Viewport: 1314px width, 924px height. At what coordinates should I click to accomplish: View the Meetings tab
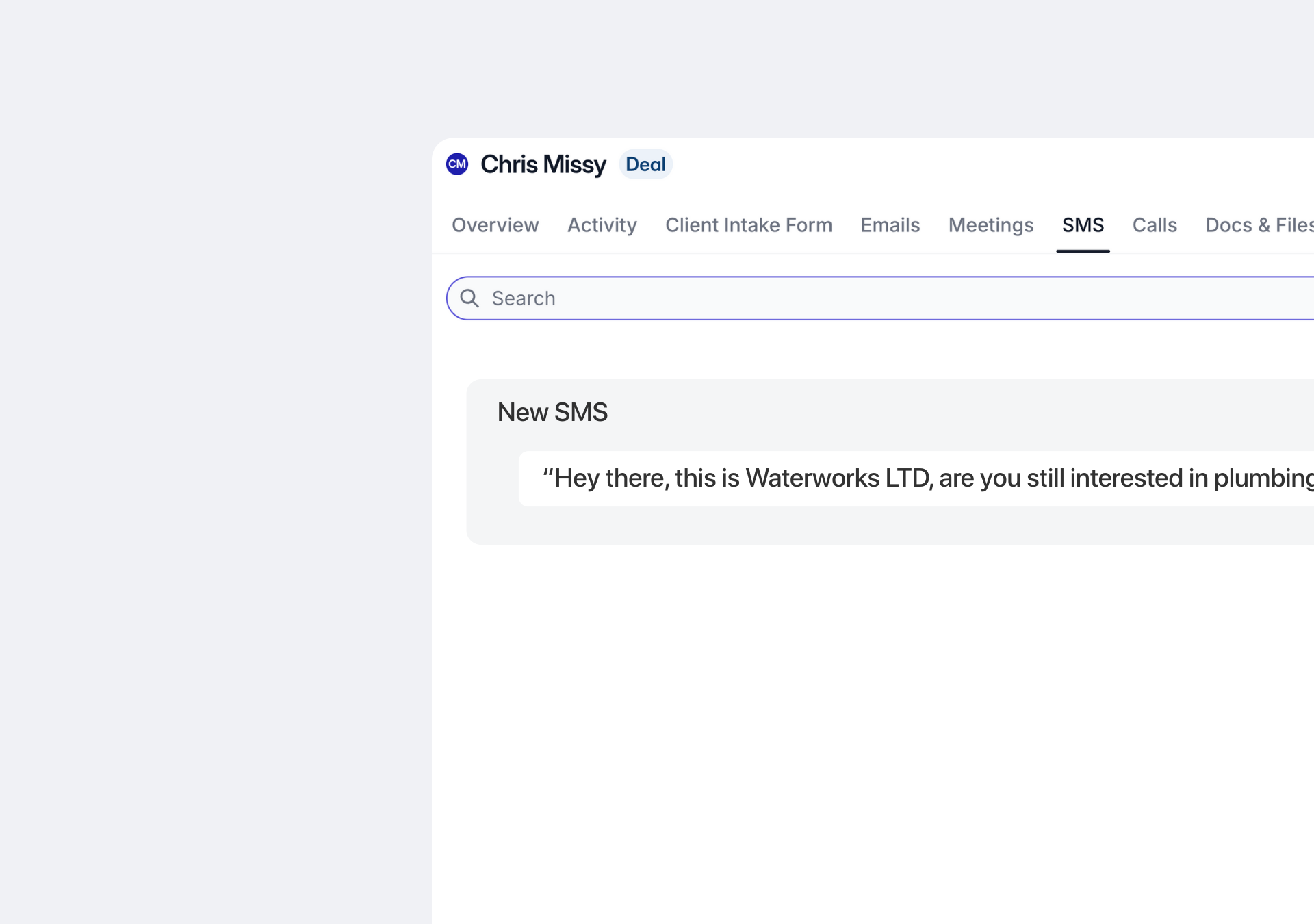990,225
